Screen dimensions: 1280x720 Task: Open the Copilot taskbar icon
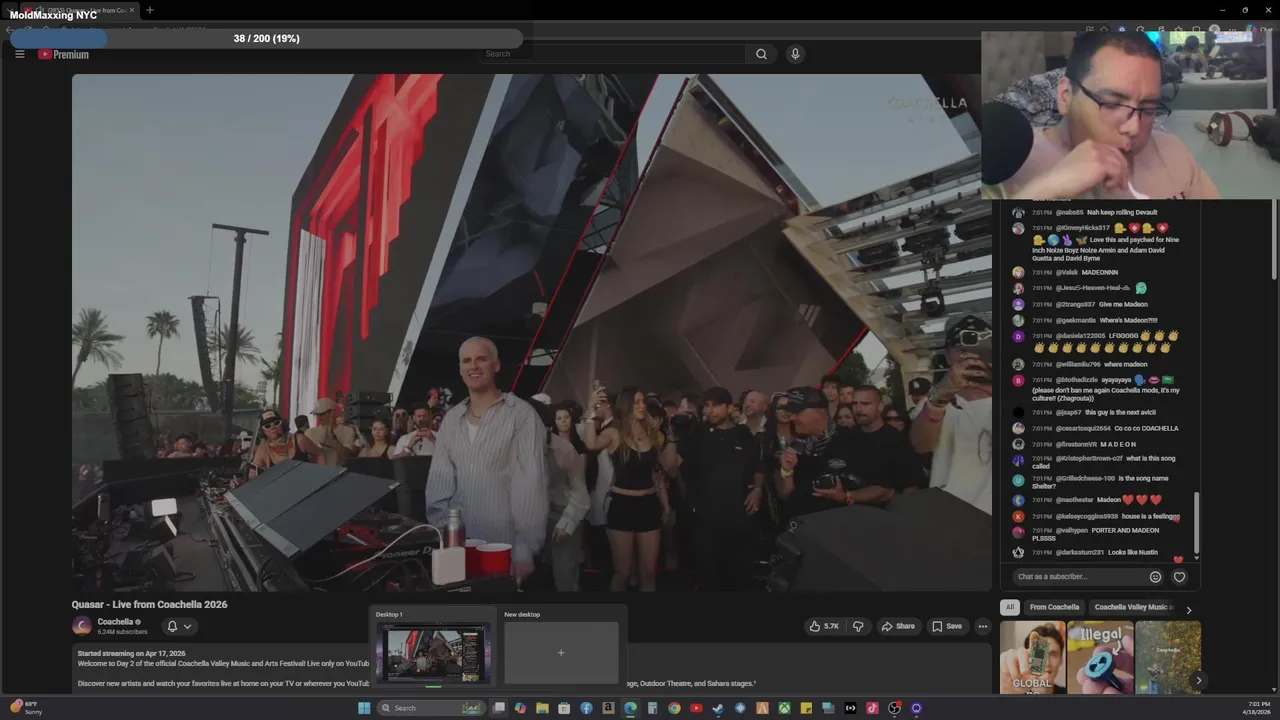tap(520, 708)
